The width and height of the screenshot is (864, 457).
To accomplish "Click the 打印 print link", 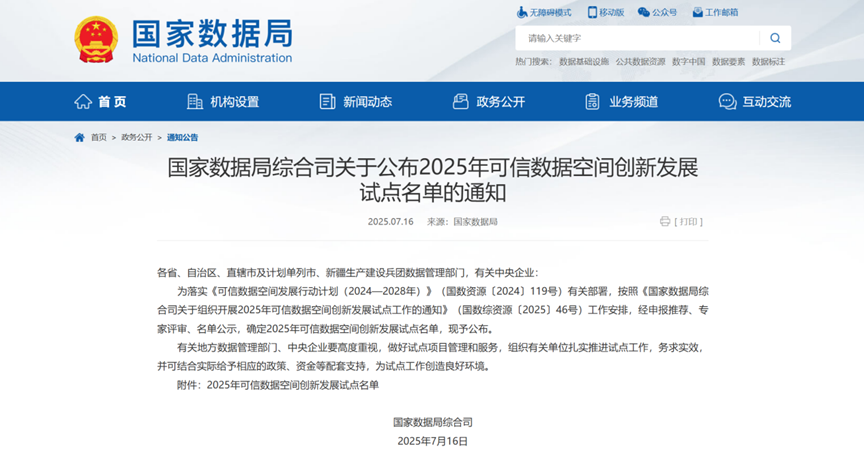I will click(689, 222).
